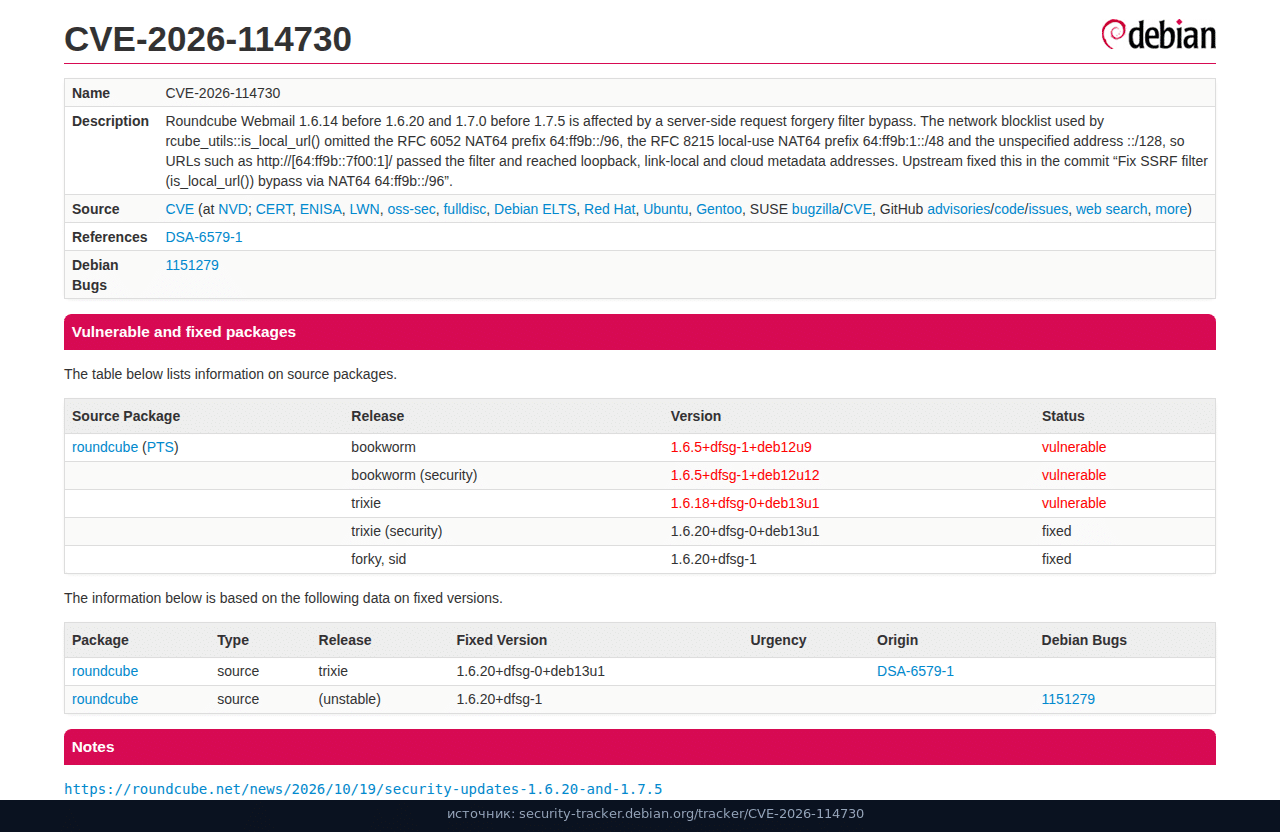Open the NVD source link
The width and height of the screenshot is (1280, 832).
click(x=233, y=209)
